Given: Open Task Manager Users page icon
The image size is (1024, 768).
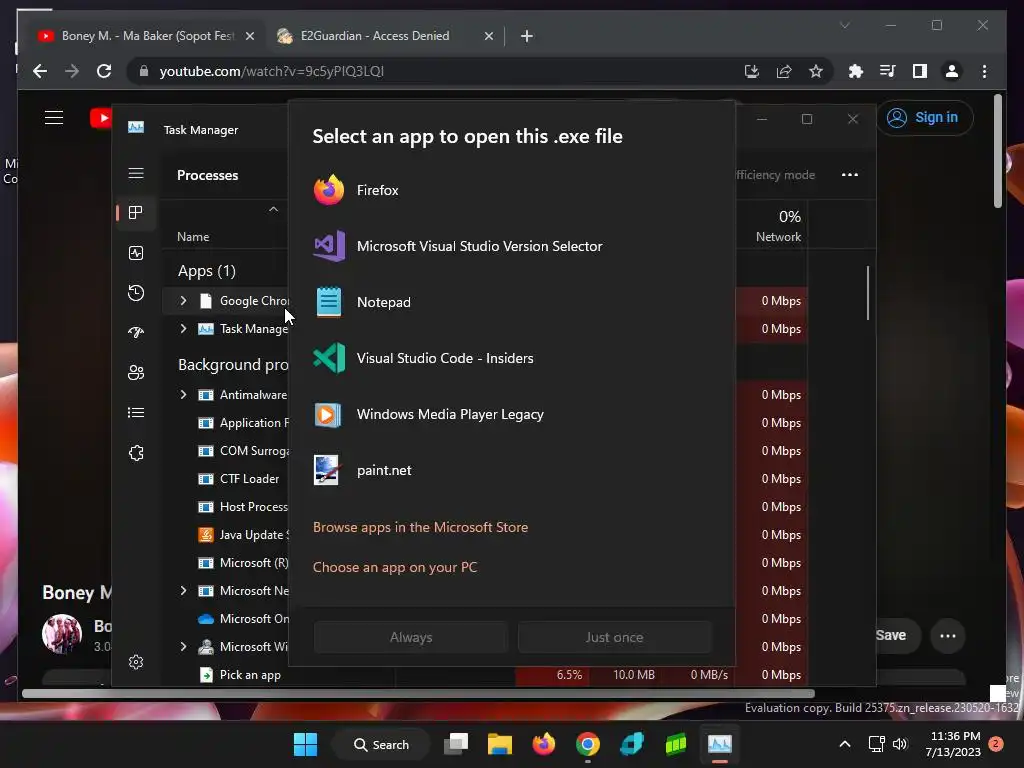Looking at the screenshot, I should 136,372.
